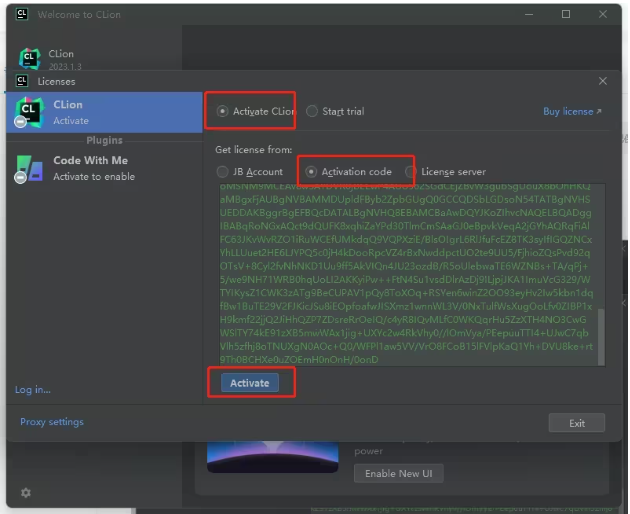Maximize the Welcome to CLion window
The width and height of the screenshot is (630, 514).
coord(566,14)
